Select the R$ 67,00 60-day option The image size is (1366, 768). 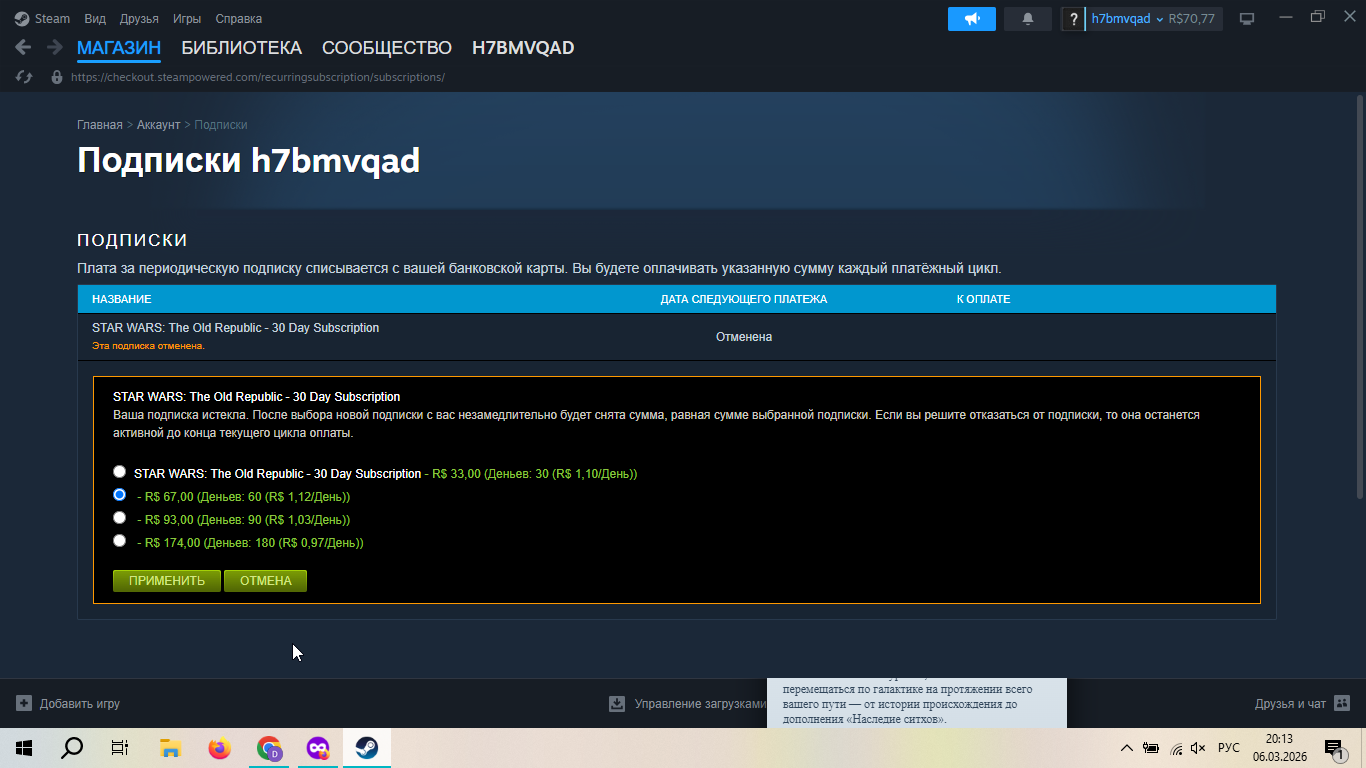click(120, 495)
